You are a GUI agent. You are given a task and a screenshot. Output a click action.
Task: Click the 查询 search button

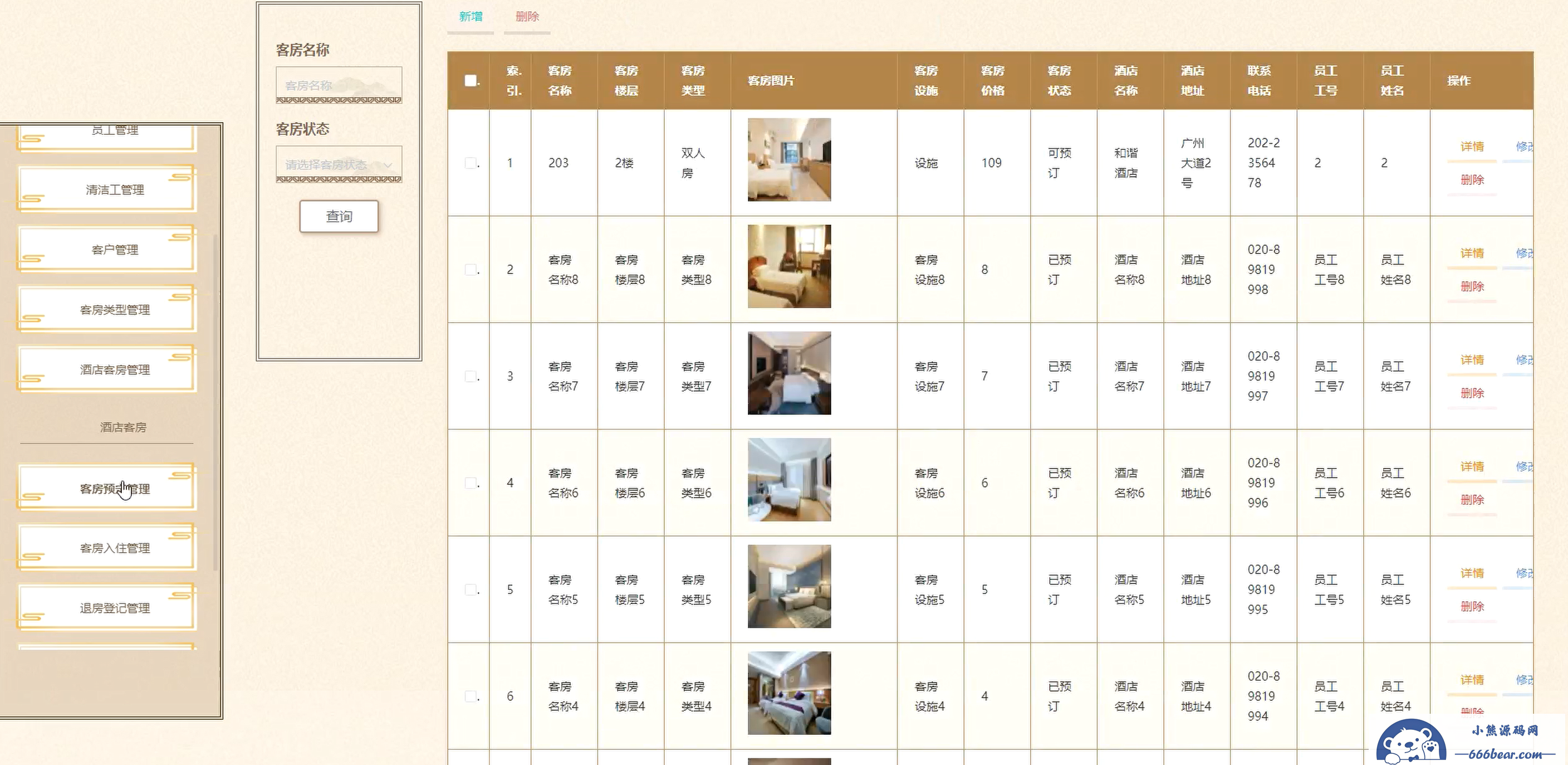pyautogui.click(x=339, y=216)
